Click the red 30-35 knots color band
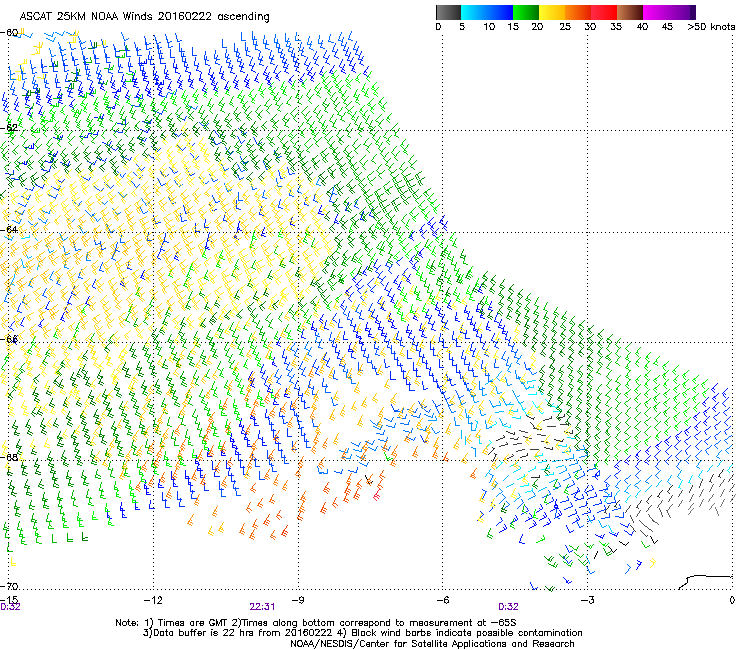The height and width of the screenshot is (650, 740). [x=604, y=12]
